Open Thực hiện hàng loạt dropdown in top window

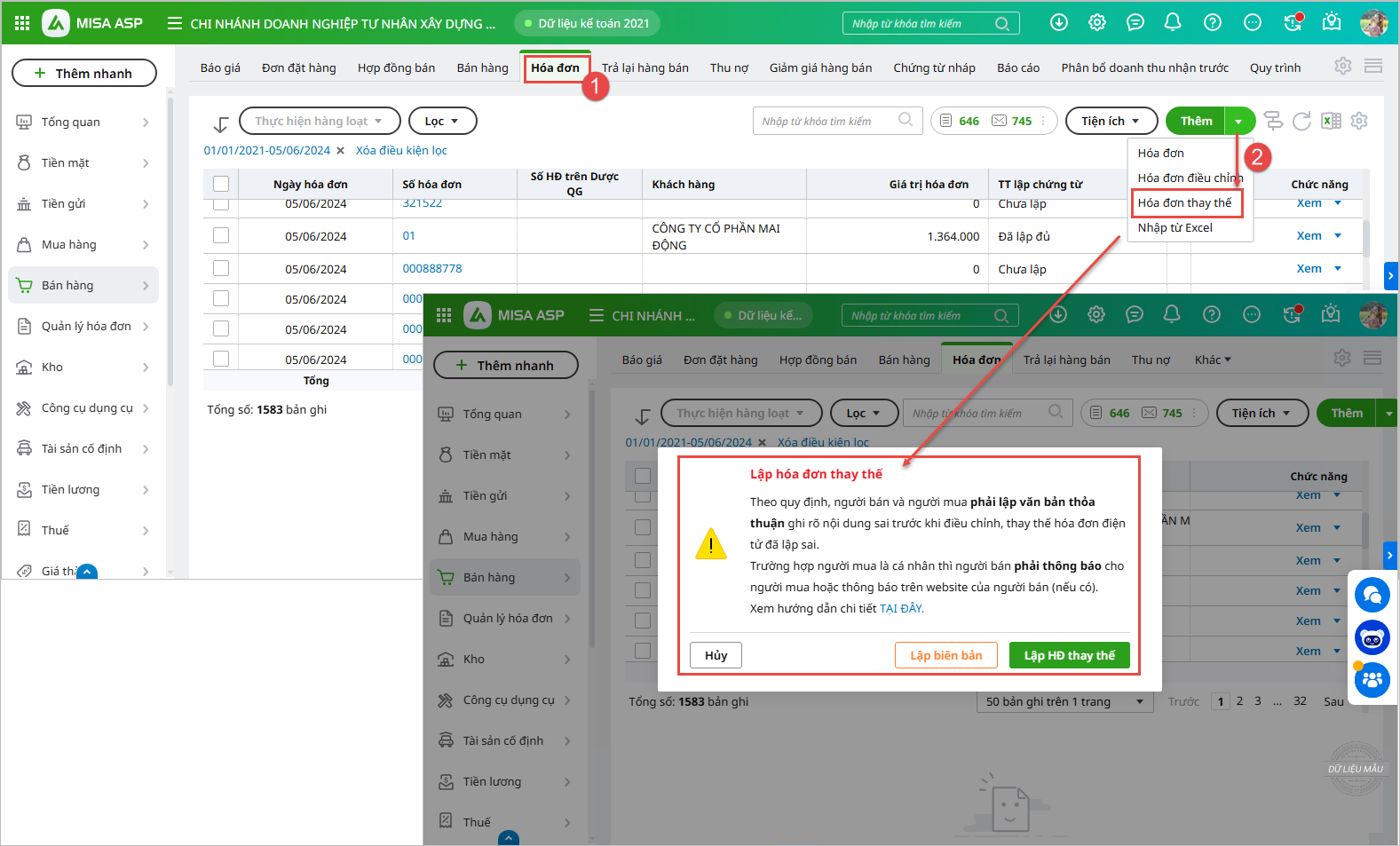[319, 121]
